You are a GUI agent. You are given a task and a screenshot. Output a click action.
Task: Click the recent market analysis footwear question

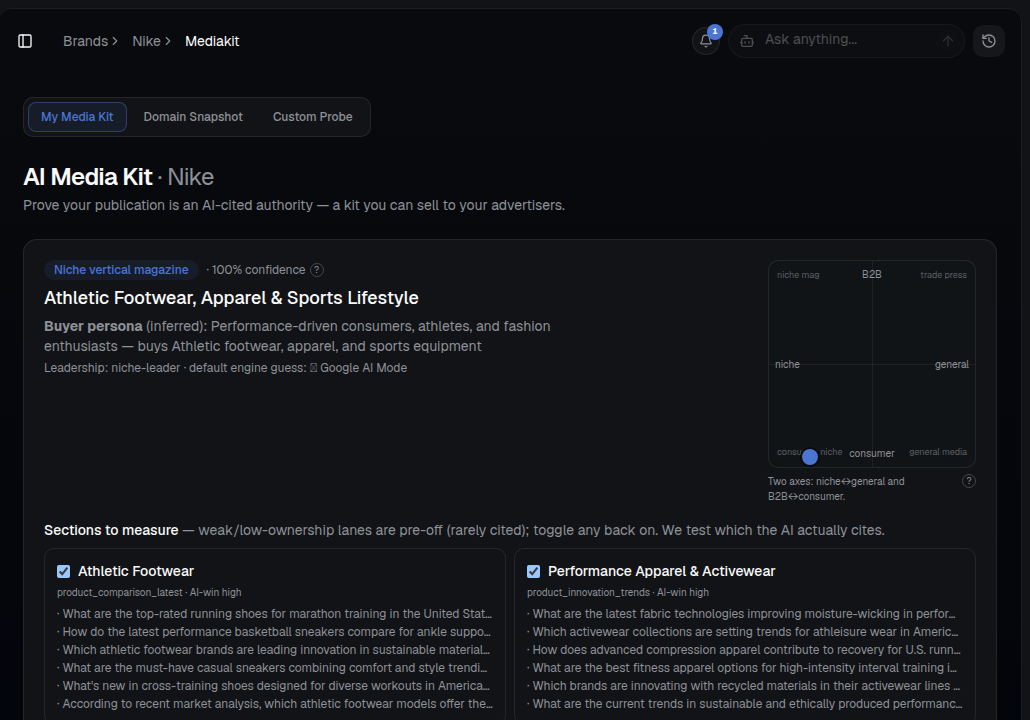coord(276,704)
